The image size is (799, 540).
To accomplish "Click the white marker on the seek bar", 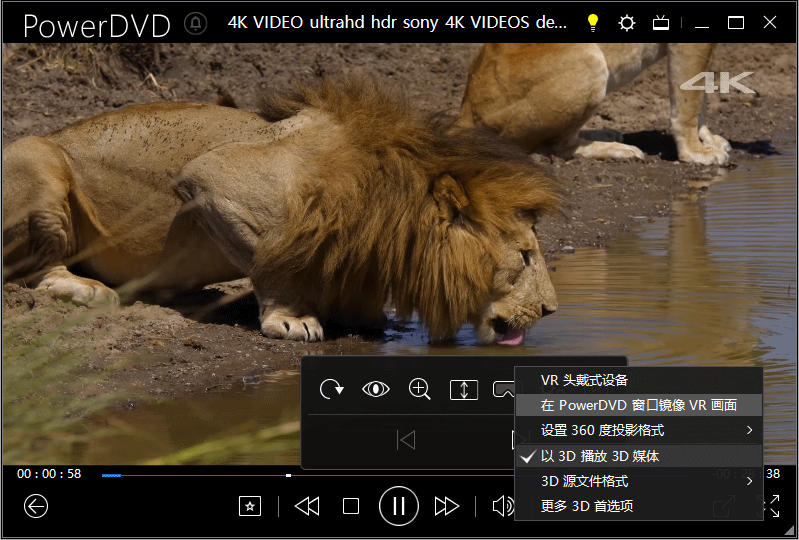I will [288, 475].
